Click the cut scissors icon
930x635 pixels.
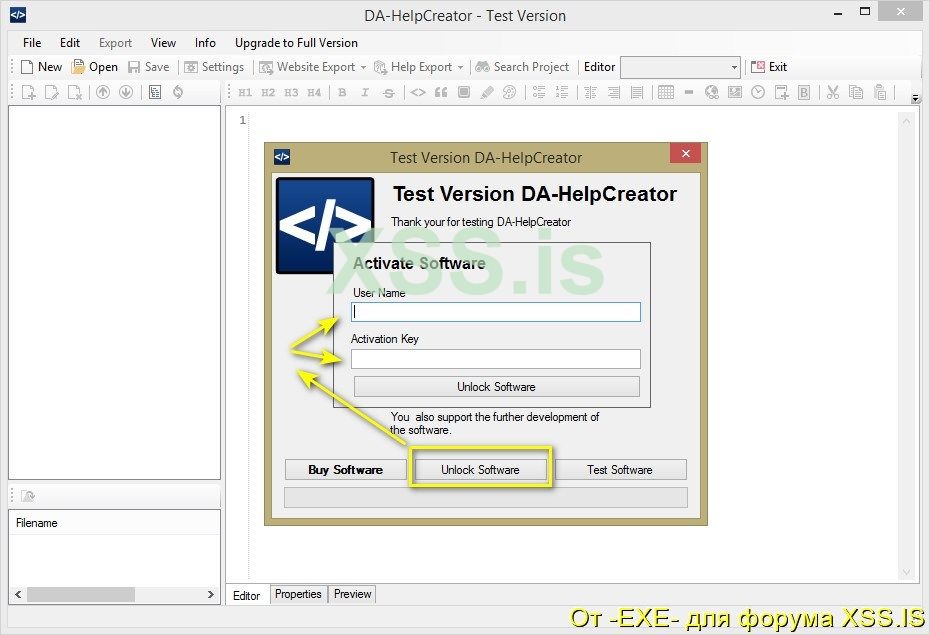pyautogui.click(x=833, y=92)
